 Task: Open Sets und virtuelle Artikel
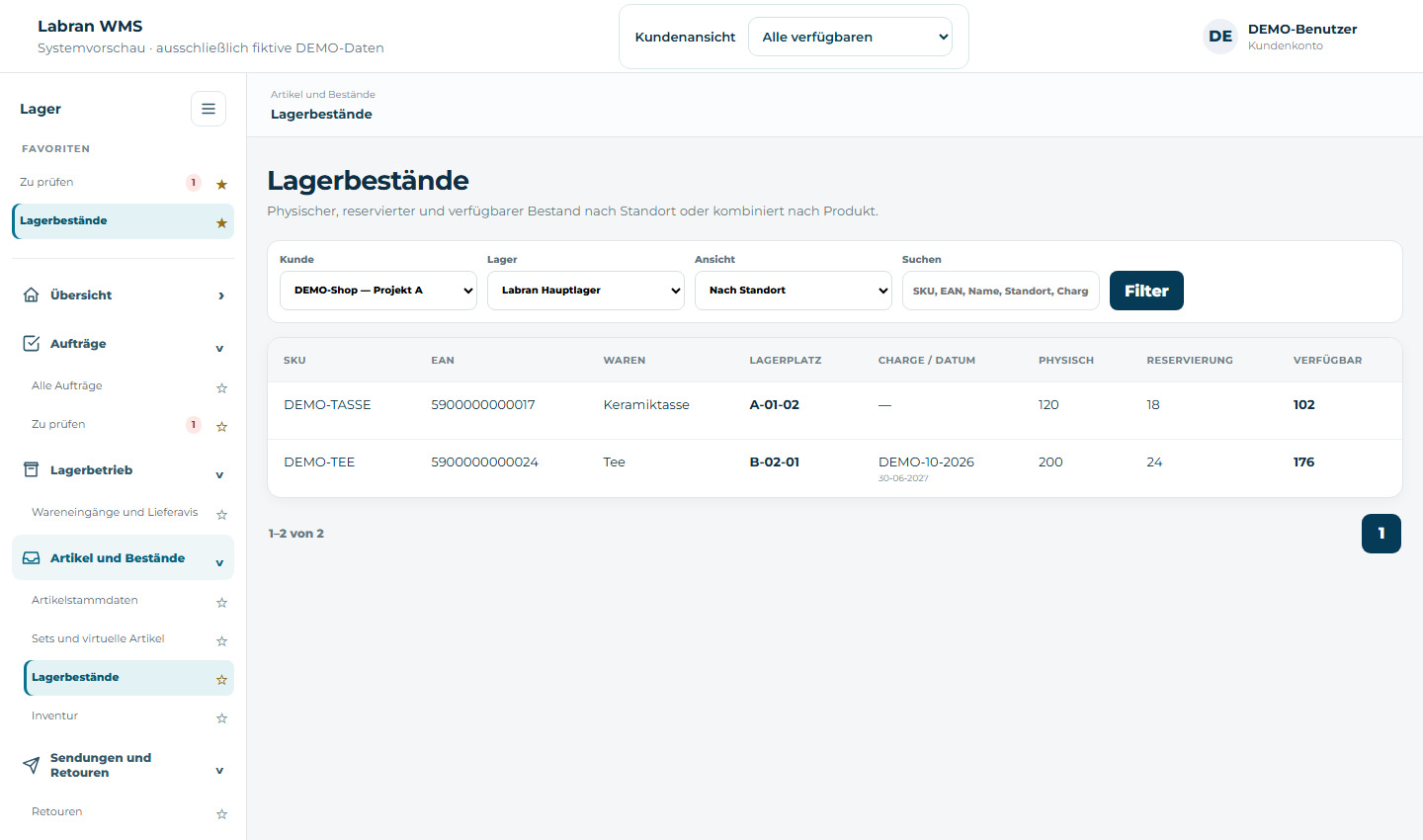[98, 638]
